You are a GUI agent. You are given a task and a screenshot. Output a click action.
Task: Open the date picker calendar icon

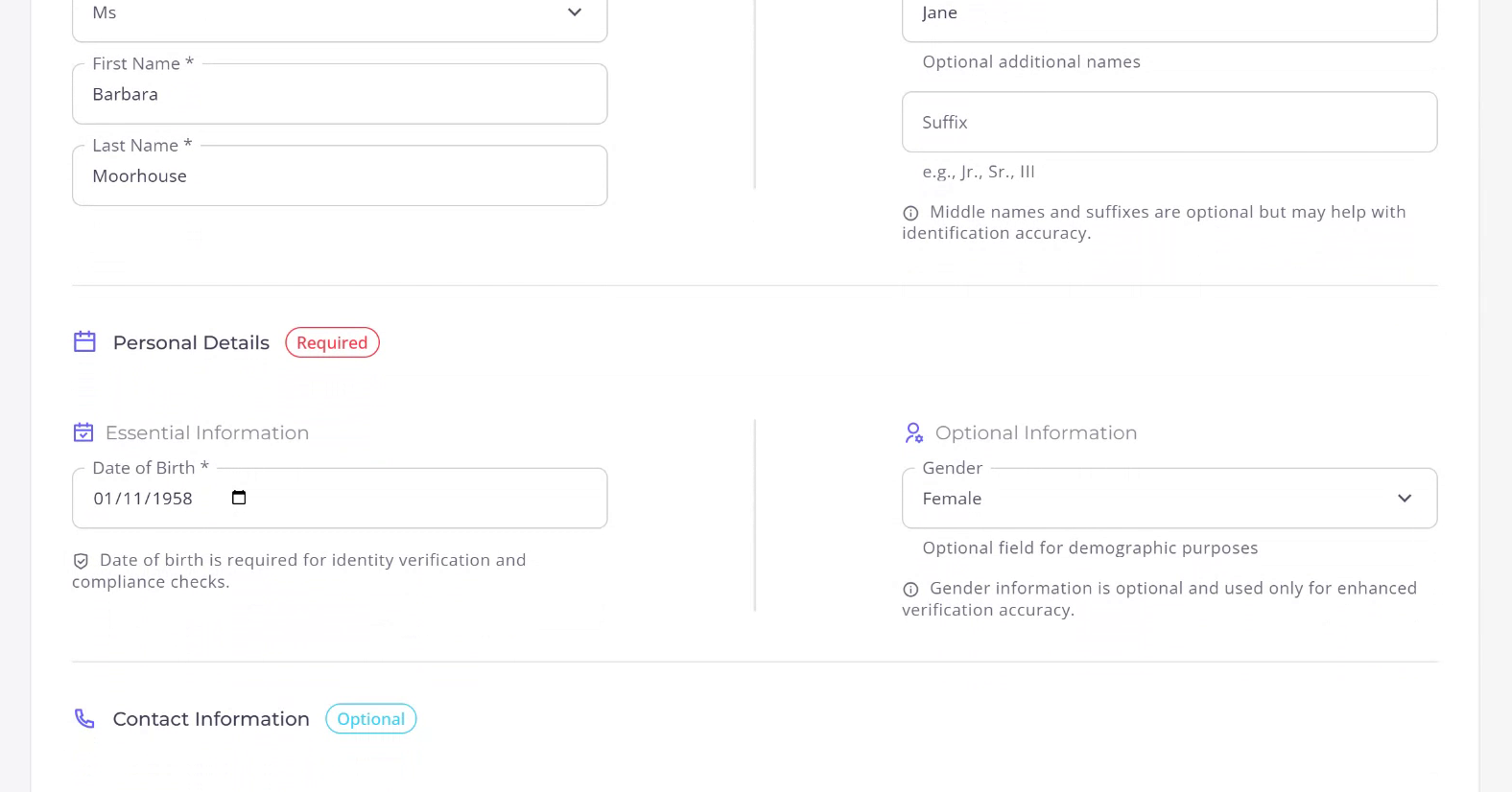[239, 498]
